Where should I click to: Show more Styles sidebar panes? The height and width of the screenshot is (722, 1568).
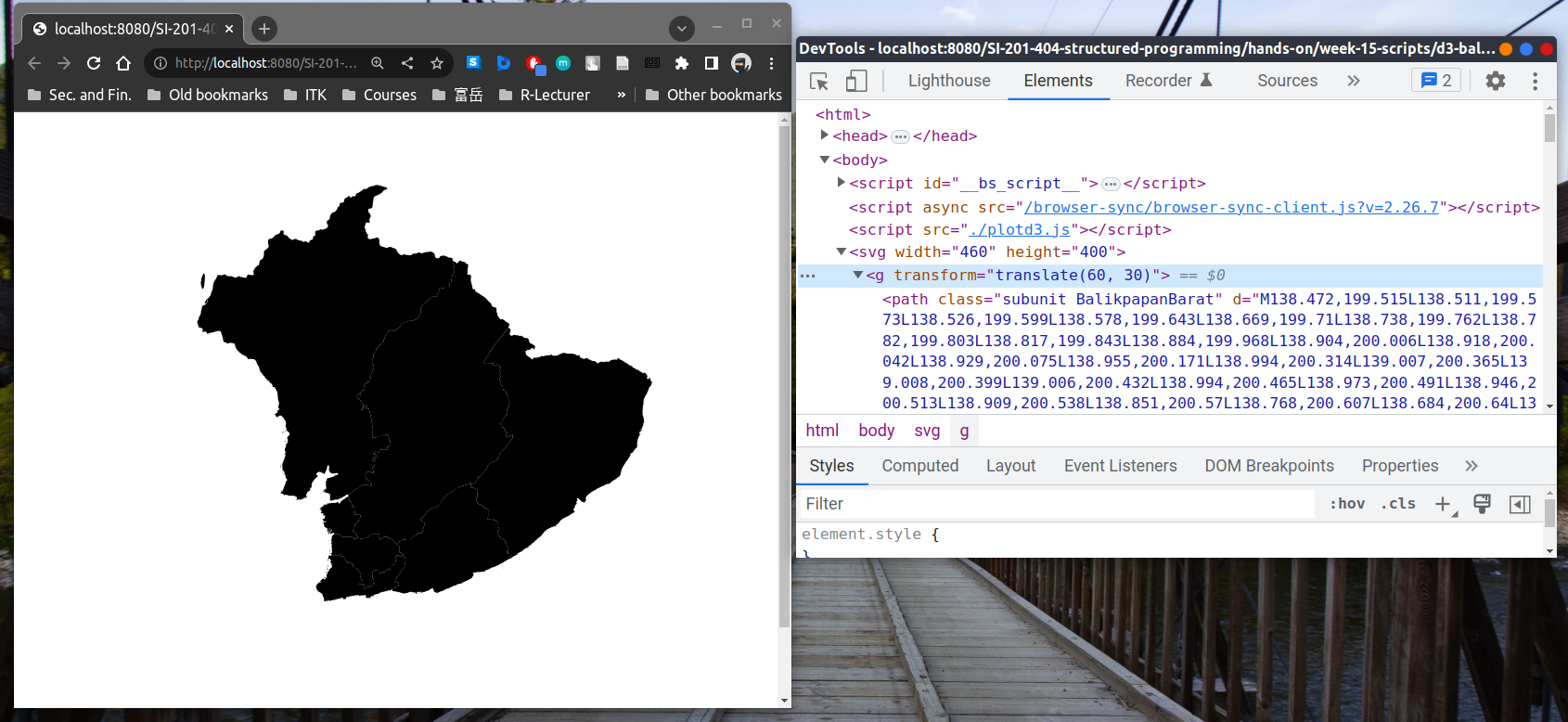click(1472, 466)
